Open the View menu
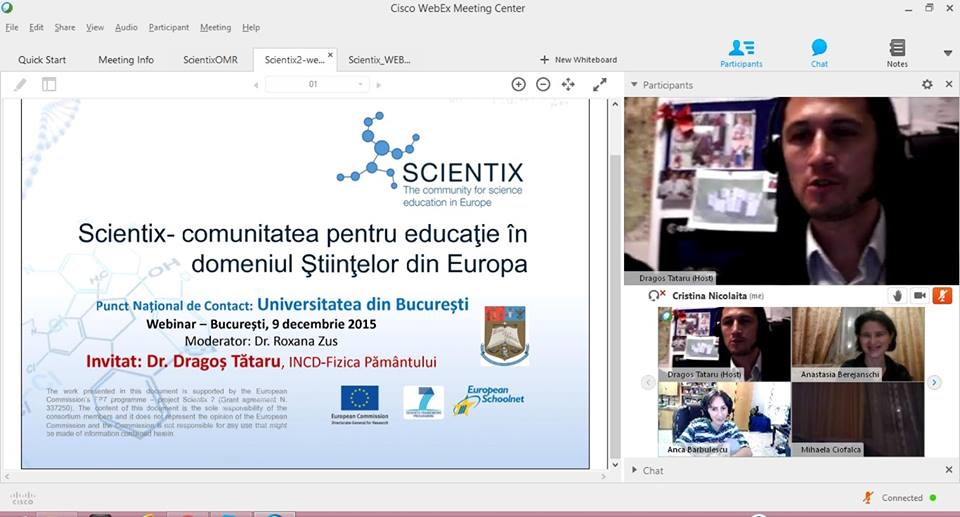 click(x=95, y=28)
